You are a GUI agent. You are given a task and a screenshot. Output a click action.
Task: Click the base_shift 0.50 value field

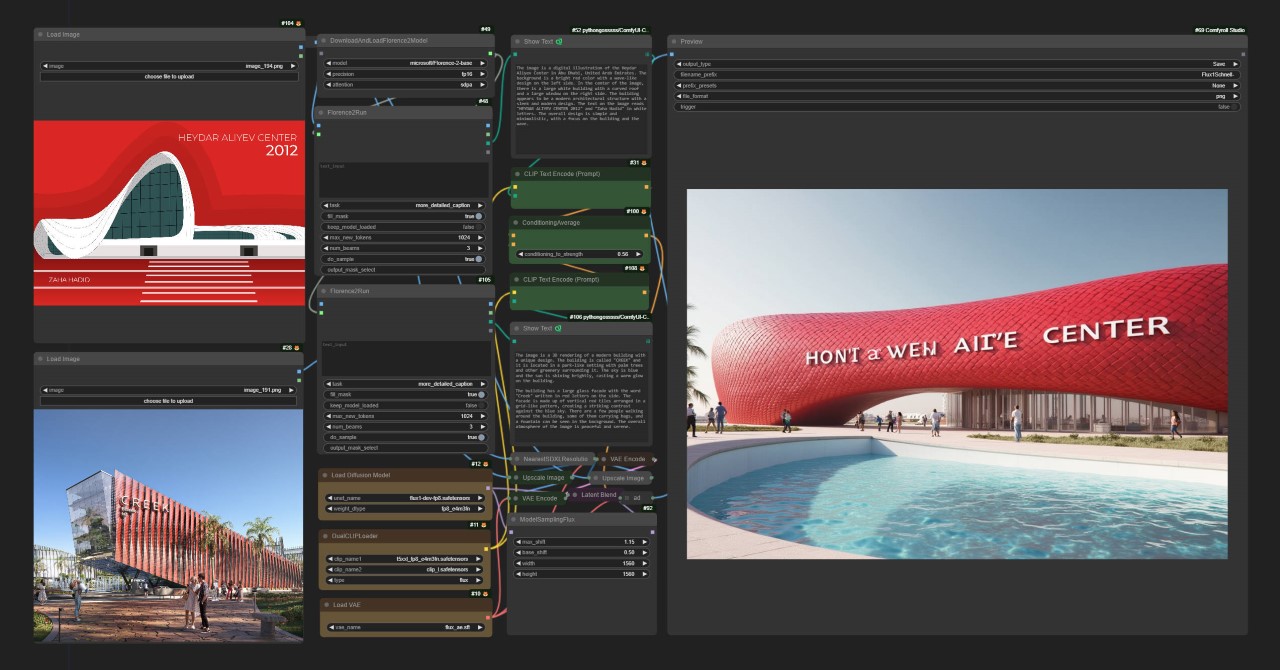pyautogui.click(x=581, y=552)
